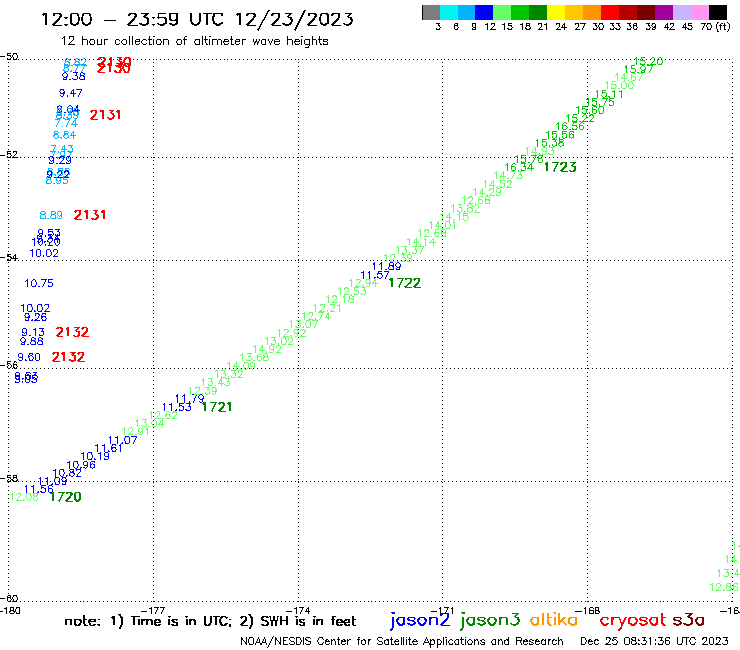This screenshot has height=650, width=740.
Task: Click the yellow swatch in the legend
Action: pyautogui.click(x=556, y=12)
